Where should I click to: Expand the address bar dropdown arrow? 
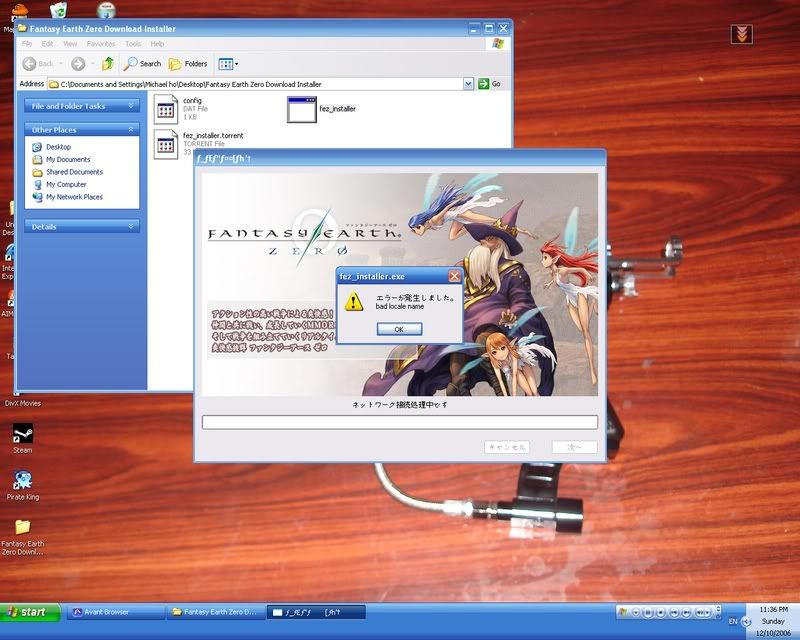click(x=469, y=84)
